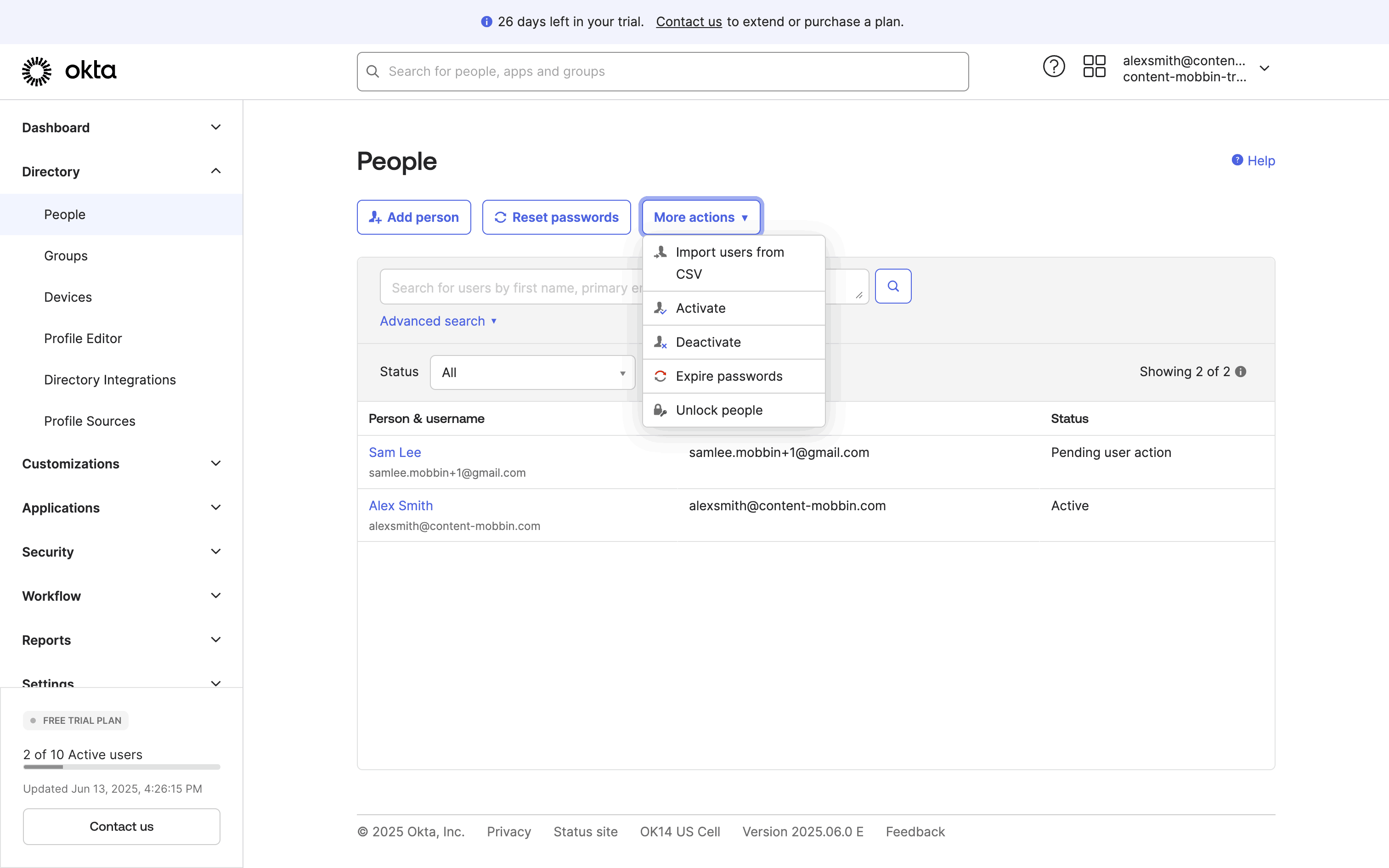Image resolution: width=1389 pixels, height=868 pixels.
Task: Click the help question mark icon in header
Action: coord(1053,67)
